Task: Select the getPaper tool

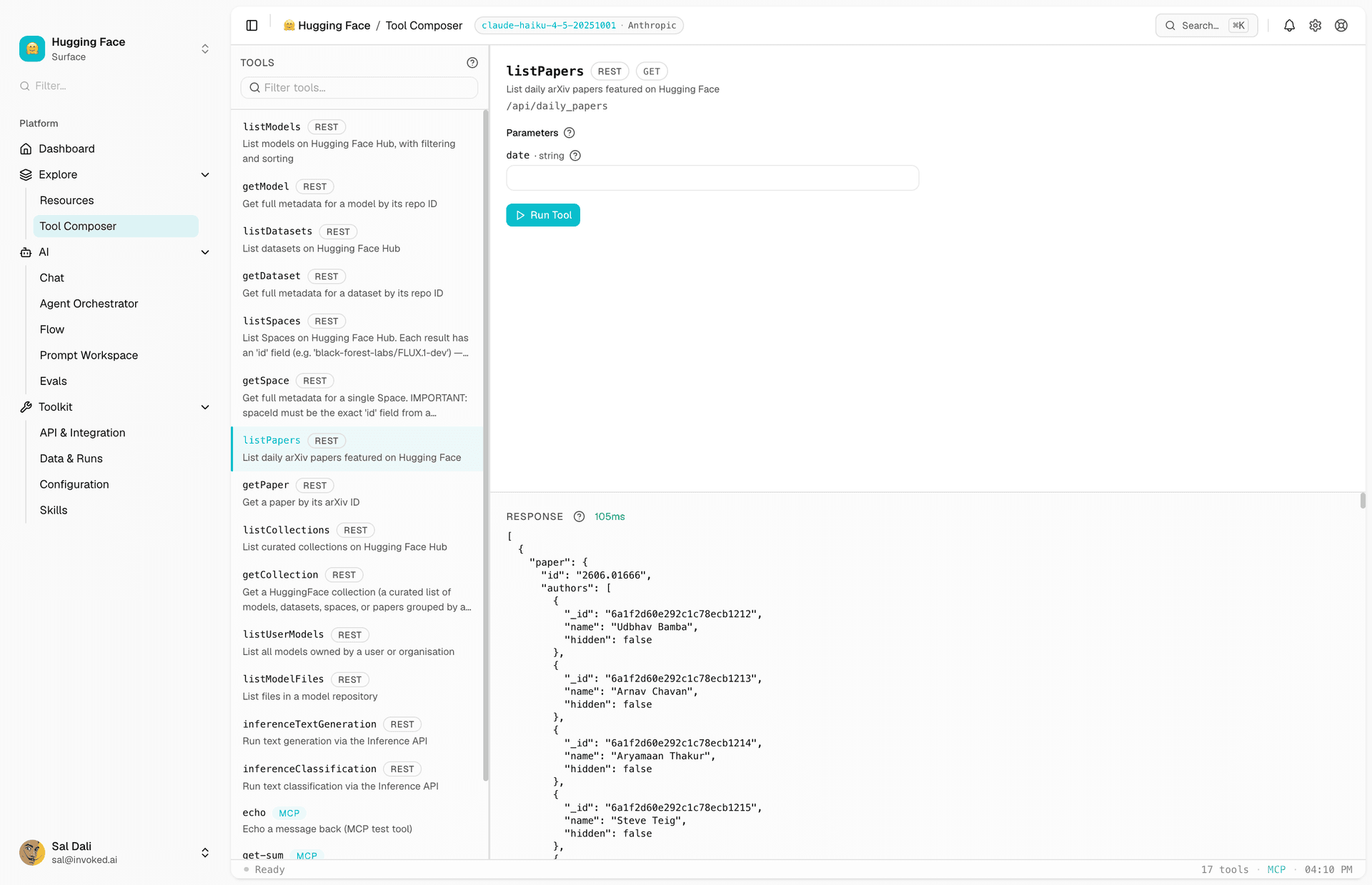Action: [x=357, y=494]
